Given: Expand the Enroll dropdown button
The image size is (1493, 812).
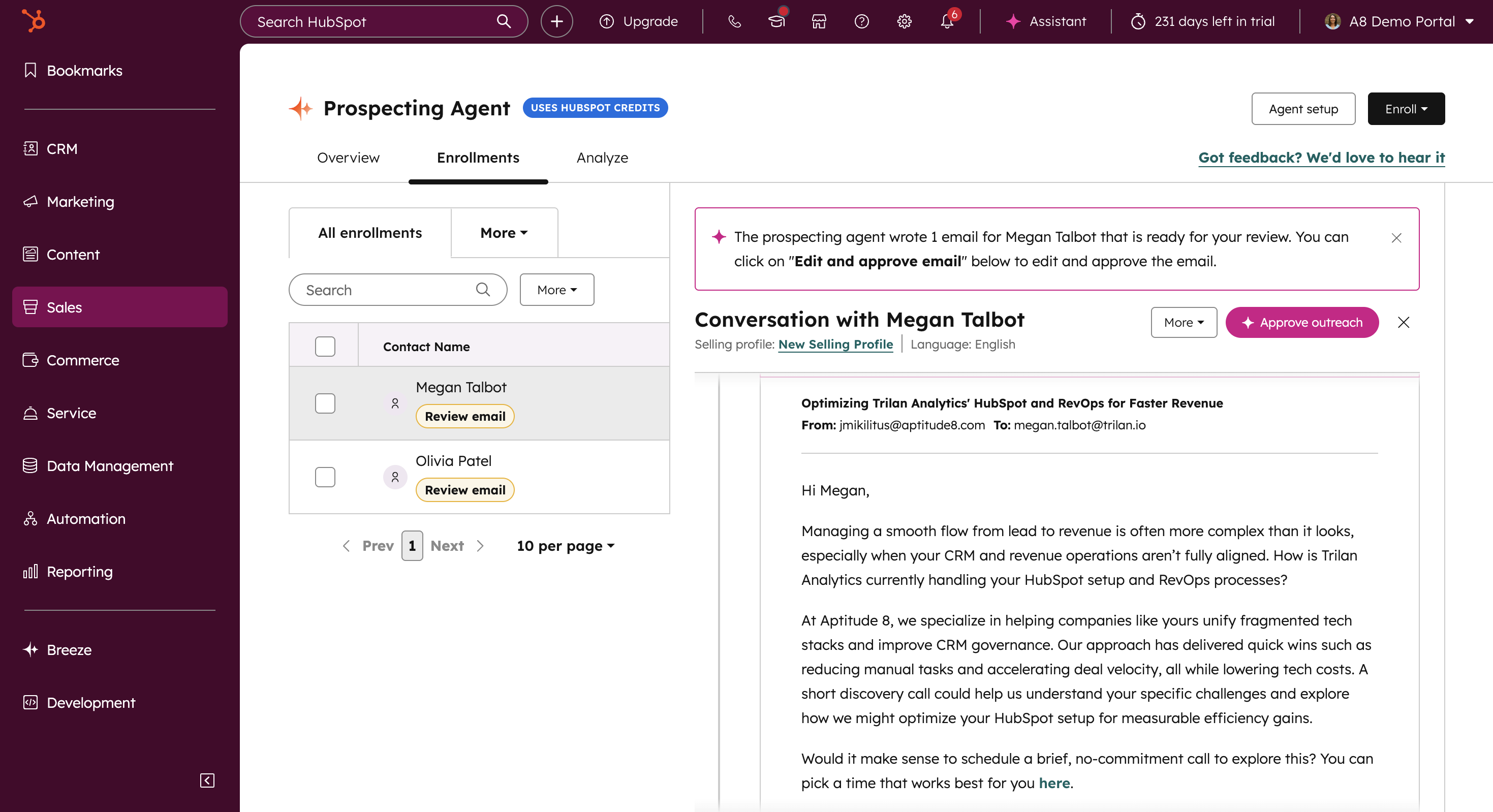Looking at the screenshot, I should pos(1406,108).
